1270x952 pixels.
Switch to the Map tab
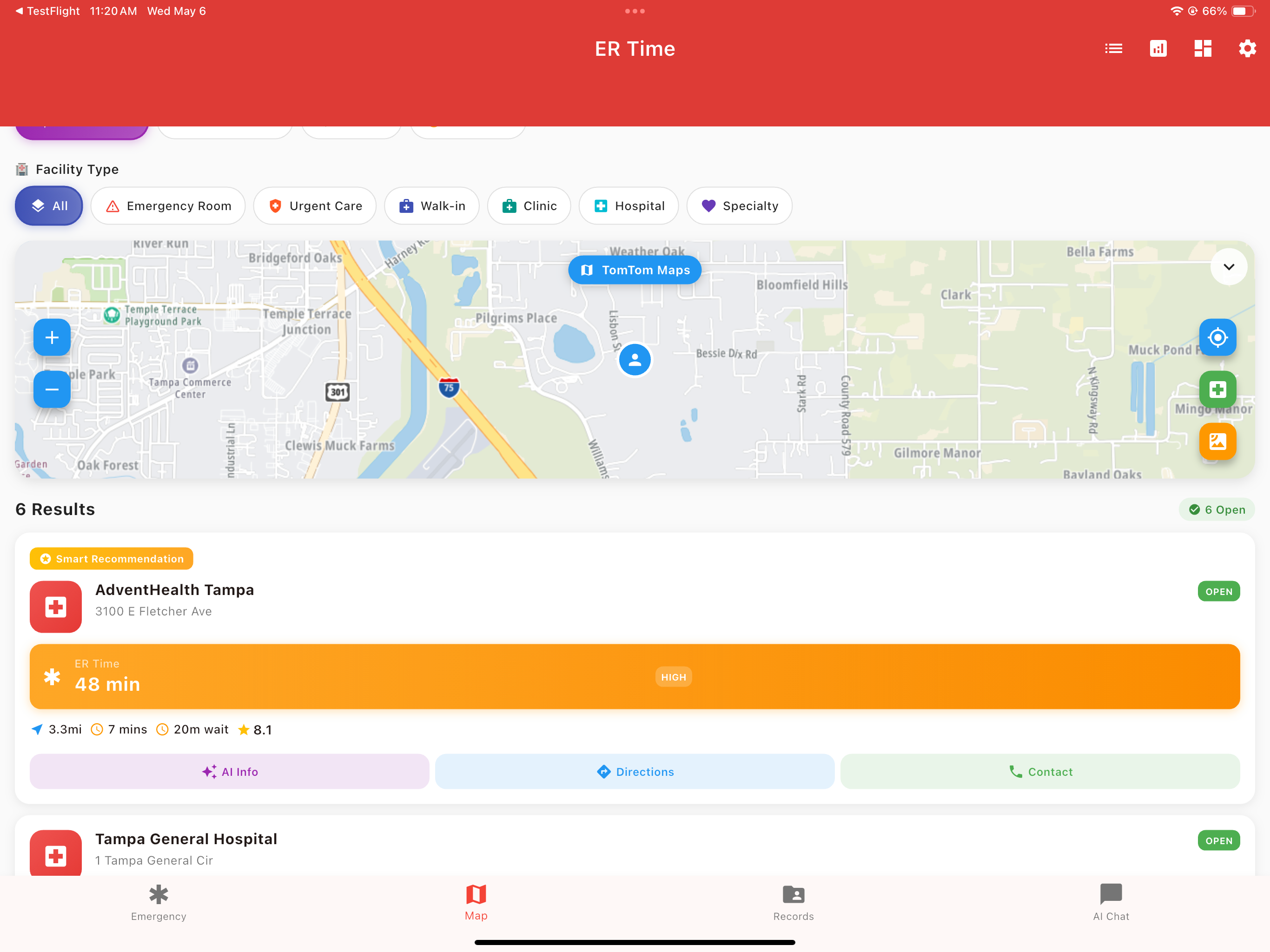(476, 903)
